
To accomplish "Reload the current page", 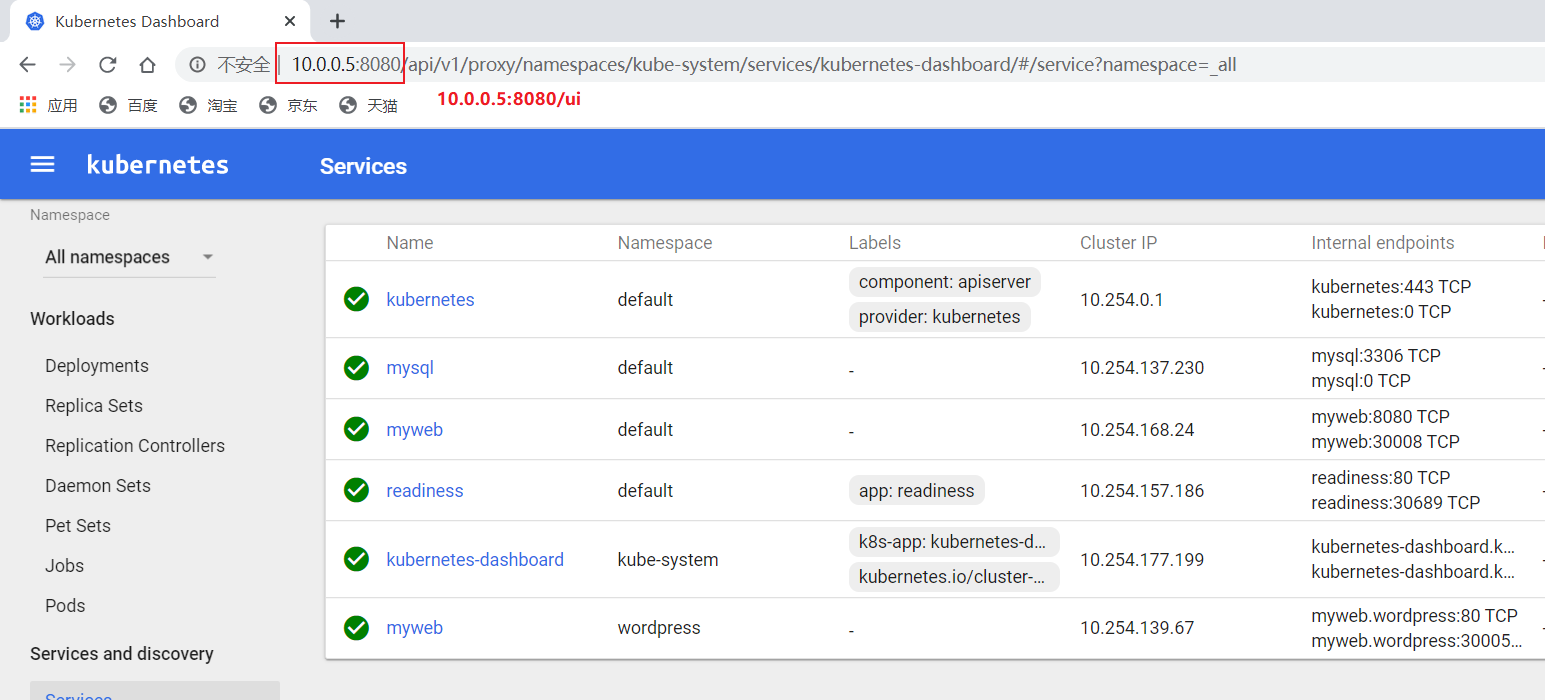I will point(107,65).
